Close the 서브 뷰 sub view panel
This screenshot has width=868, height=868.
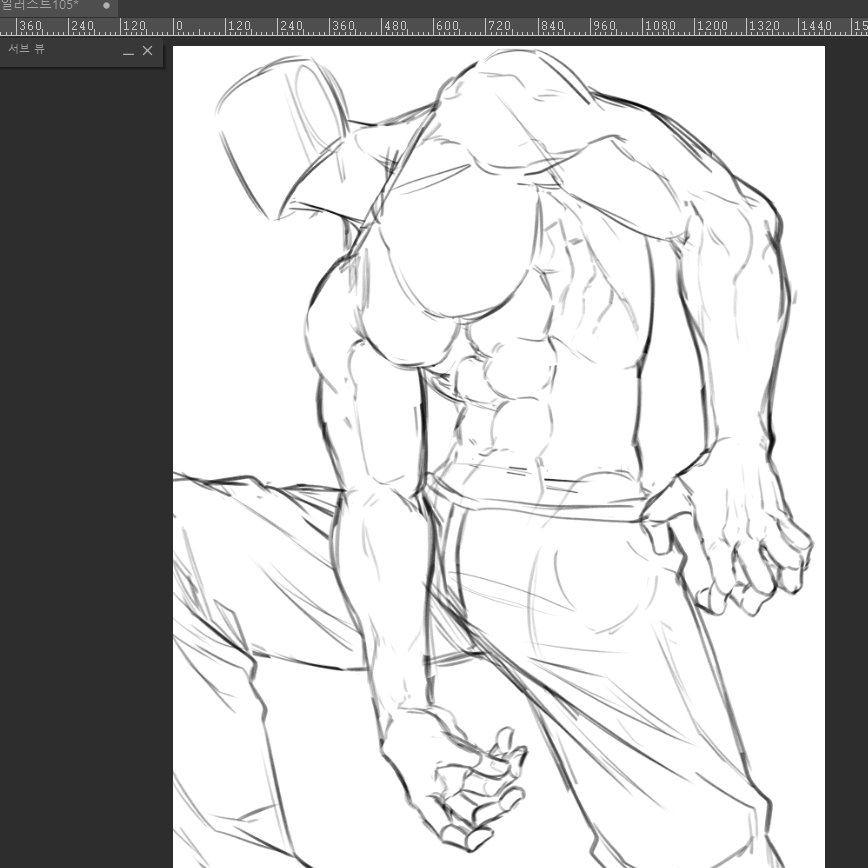point(147,51)
